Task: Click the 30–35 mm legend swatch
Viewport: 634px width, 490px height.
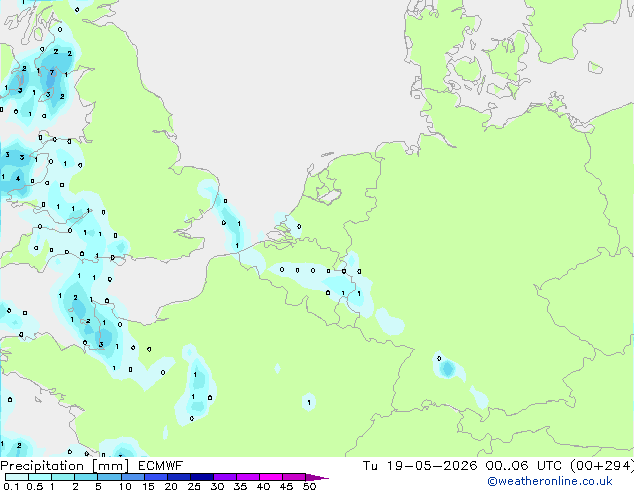Action: pos(225,477)
